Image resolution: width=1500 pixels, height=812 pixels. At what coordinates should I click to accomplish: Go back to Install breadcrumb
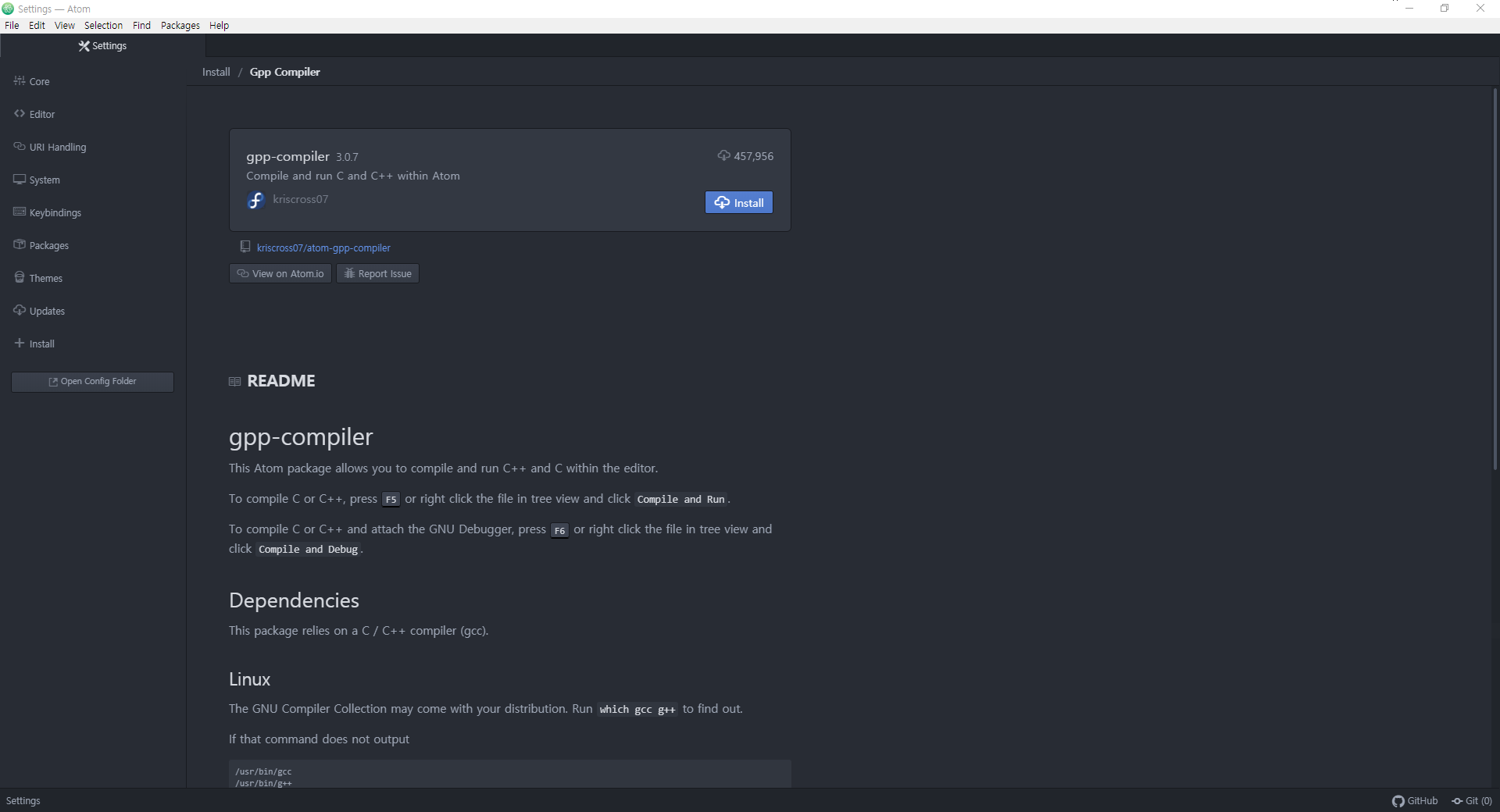(216, 72)
